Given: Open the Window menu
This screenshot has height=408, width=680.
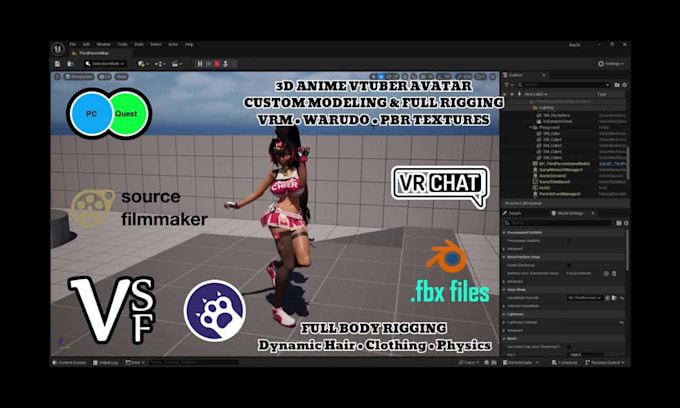Looking at the screenshot, I should tap(103, 44).
